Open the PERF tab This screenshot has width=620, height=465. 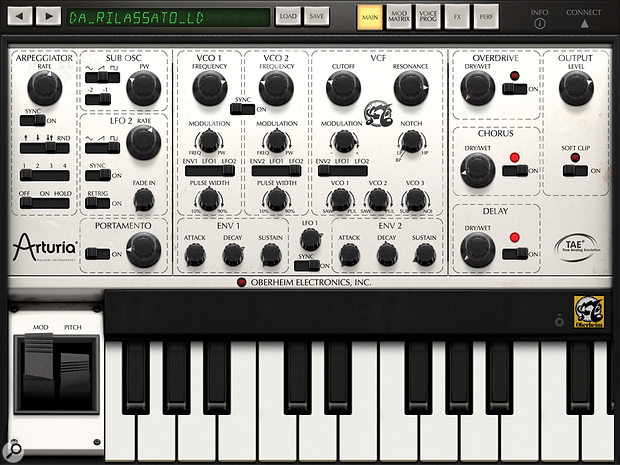[486, 17]
